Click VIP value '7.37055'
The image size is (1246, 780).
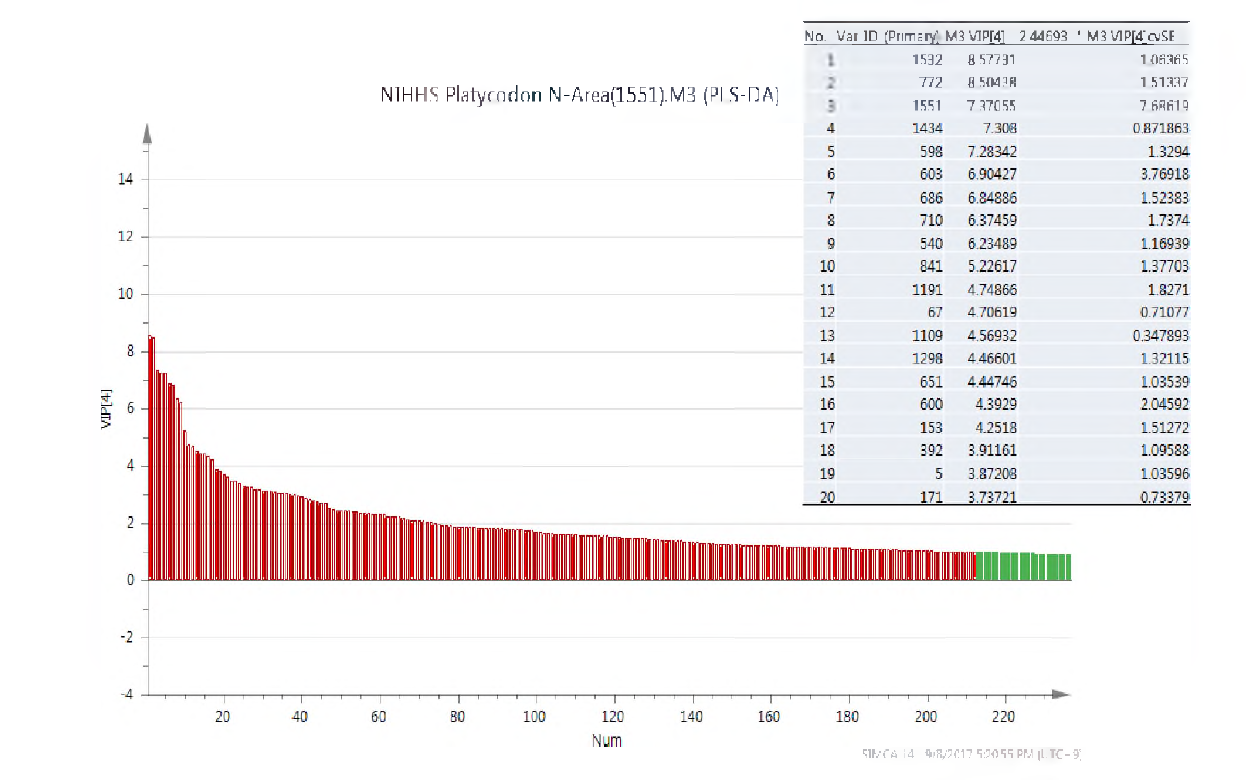coord(991,105)
